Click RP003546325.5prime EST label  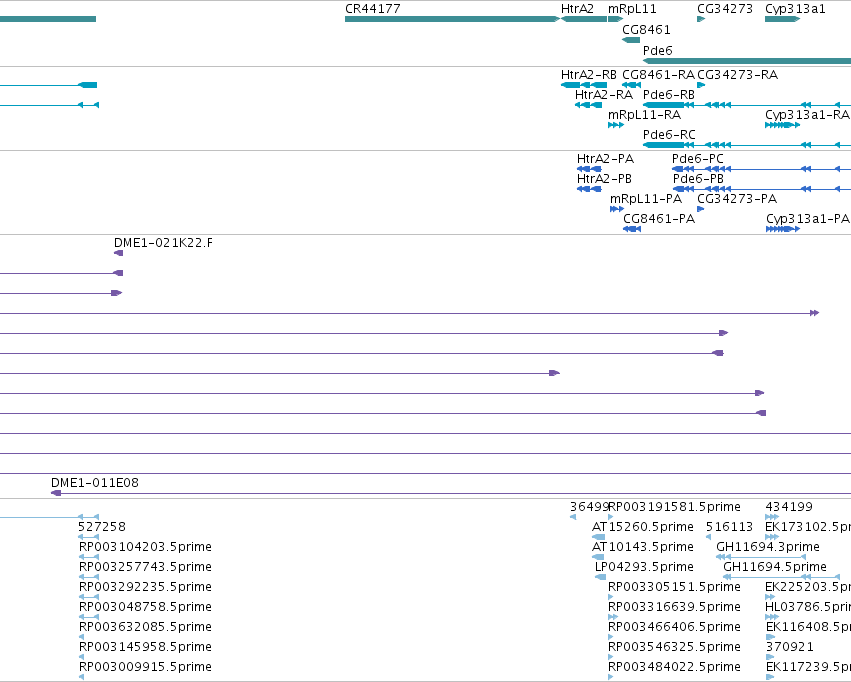[674, 647]
